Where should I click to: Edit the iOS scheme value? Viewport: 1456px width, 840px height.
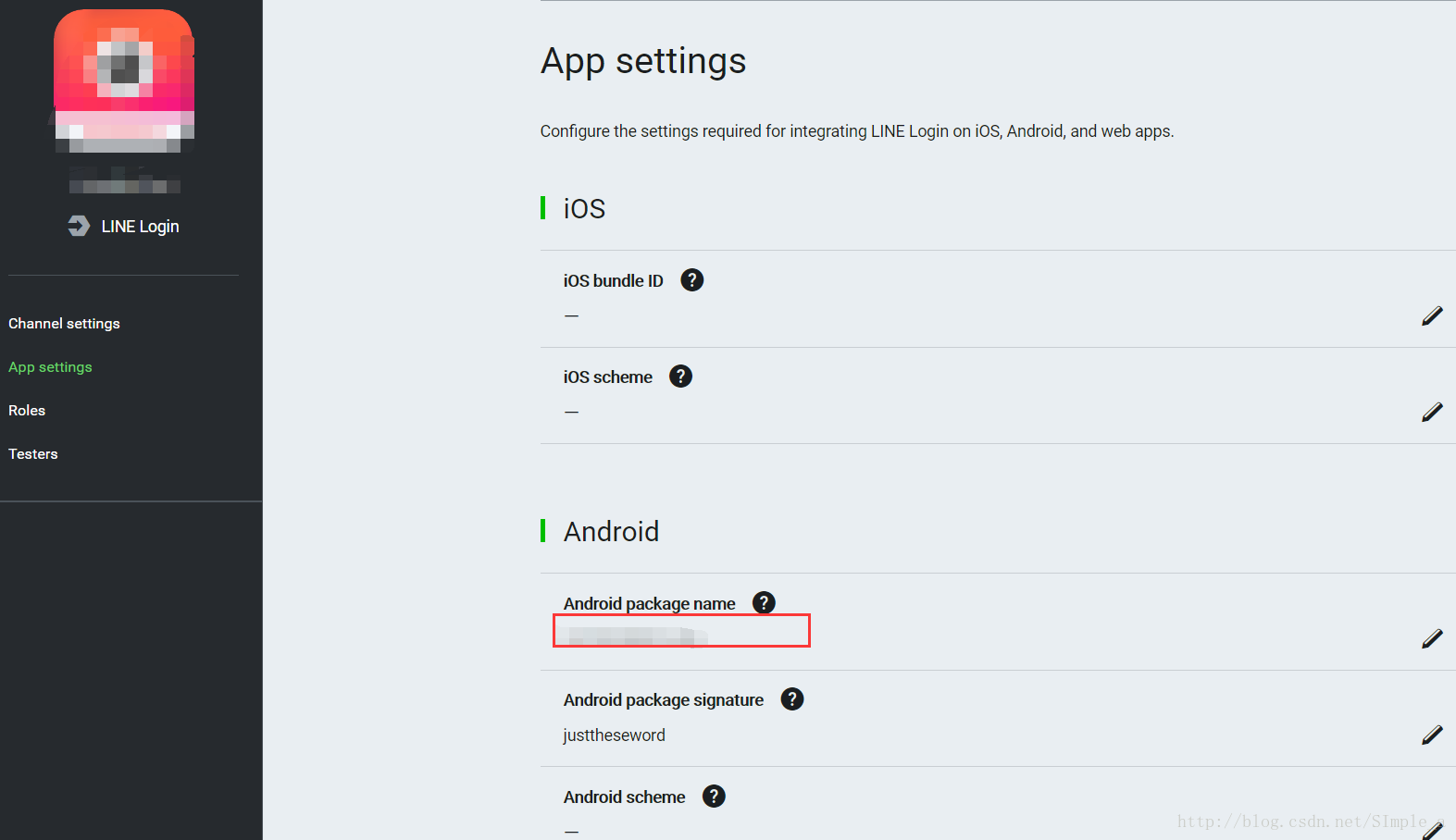pos(1432,413)
